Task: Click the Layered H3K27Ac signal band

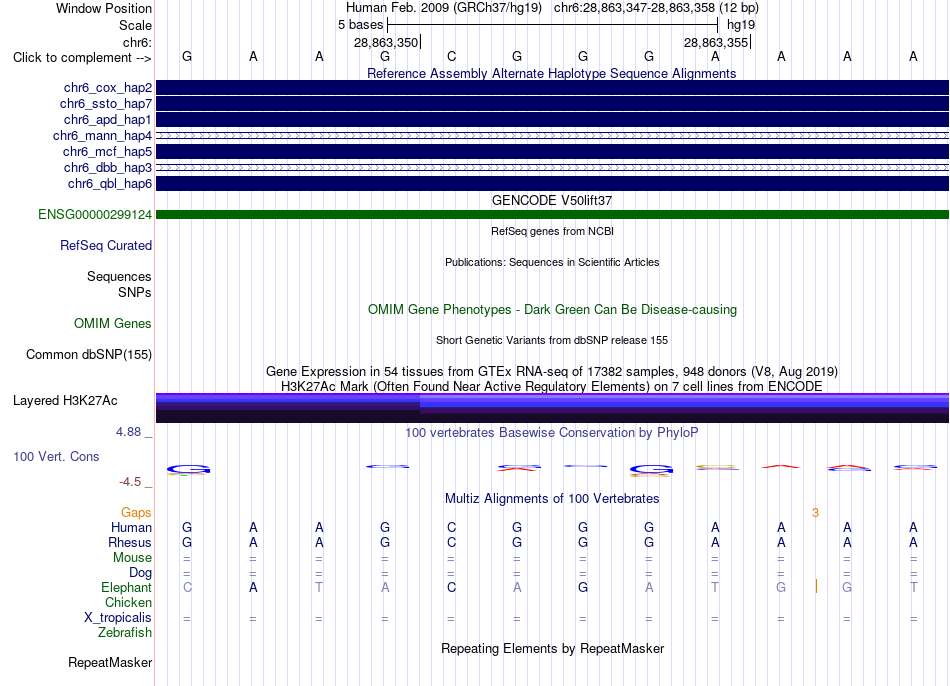Action: click(x=552, y=408)
